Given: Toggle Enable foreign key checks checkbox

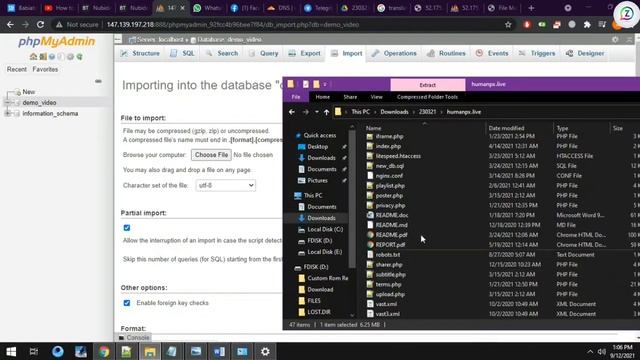Looking at the screenshot, I should [127, 303].
